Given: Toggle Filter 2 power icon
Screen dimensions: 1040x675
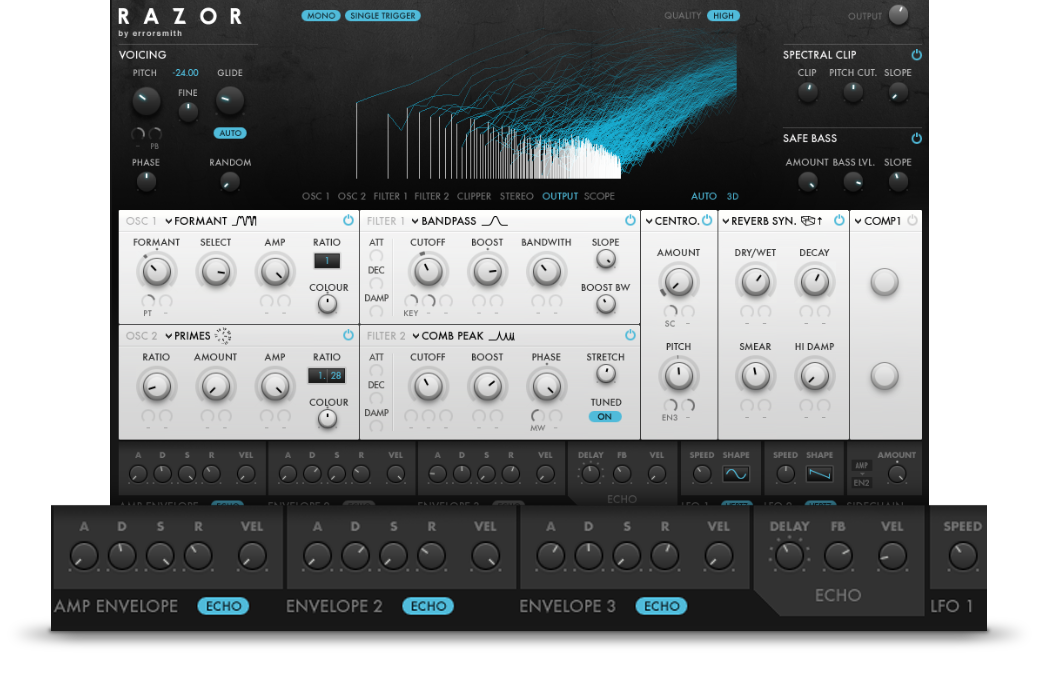Looking at the screenshot, I should point(630,335).
